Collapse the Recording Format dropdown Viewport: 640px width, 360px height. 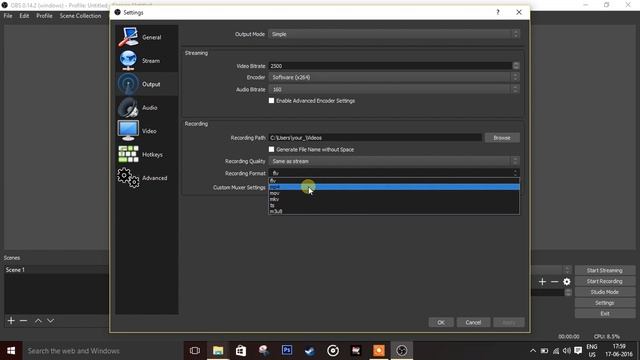(x=394, y=173)
